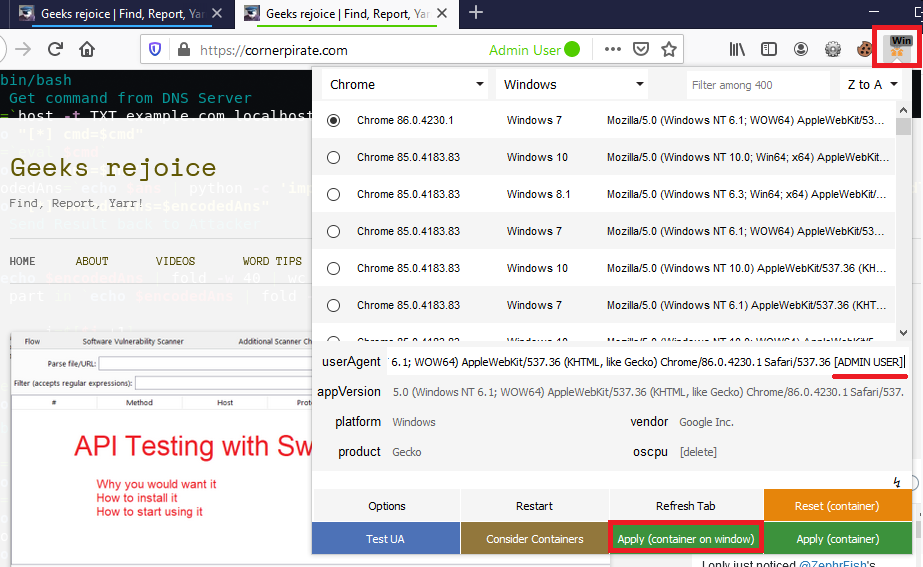923x567 pixels.
Task: Open a new browser tab with plus
Action: point(476,13)
